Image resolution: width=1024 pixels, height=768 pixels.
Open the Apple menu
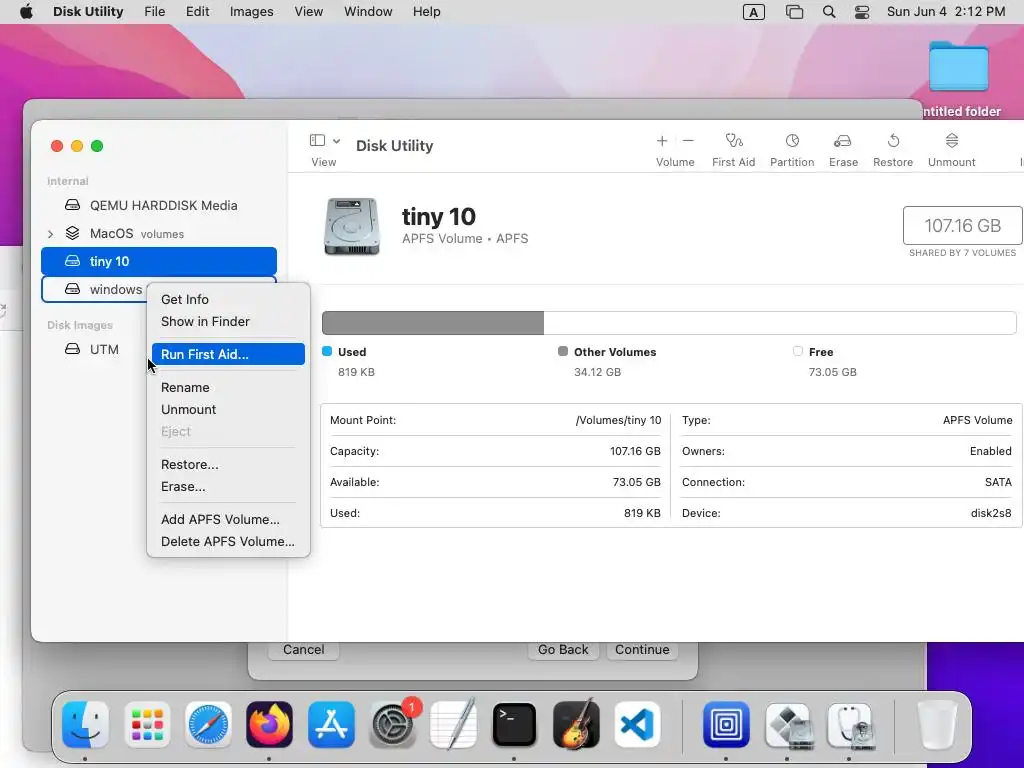coord(26,12)
